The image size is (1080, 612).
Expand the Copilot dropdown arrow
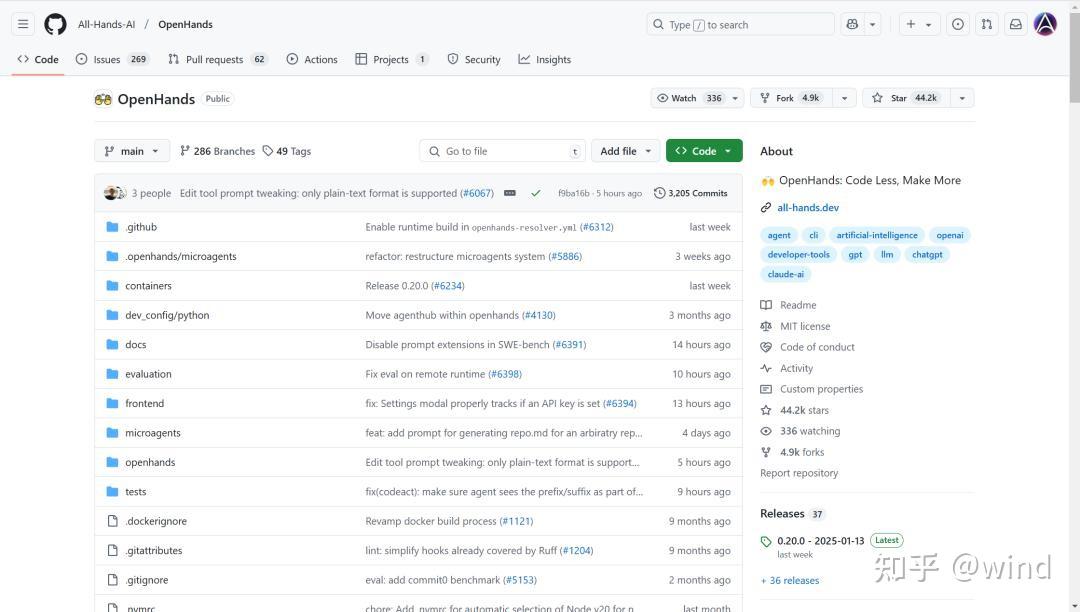click(x=872, y=24)
